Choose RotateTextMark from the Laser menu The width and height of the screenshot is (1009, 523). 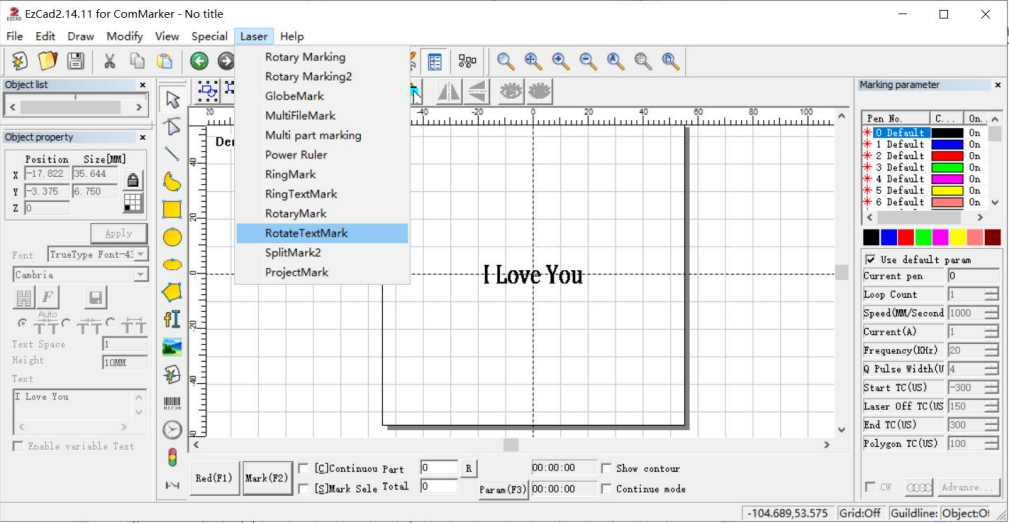tap(306, 233)
